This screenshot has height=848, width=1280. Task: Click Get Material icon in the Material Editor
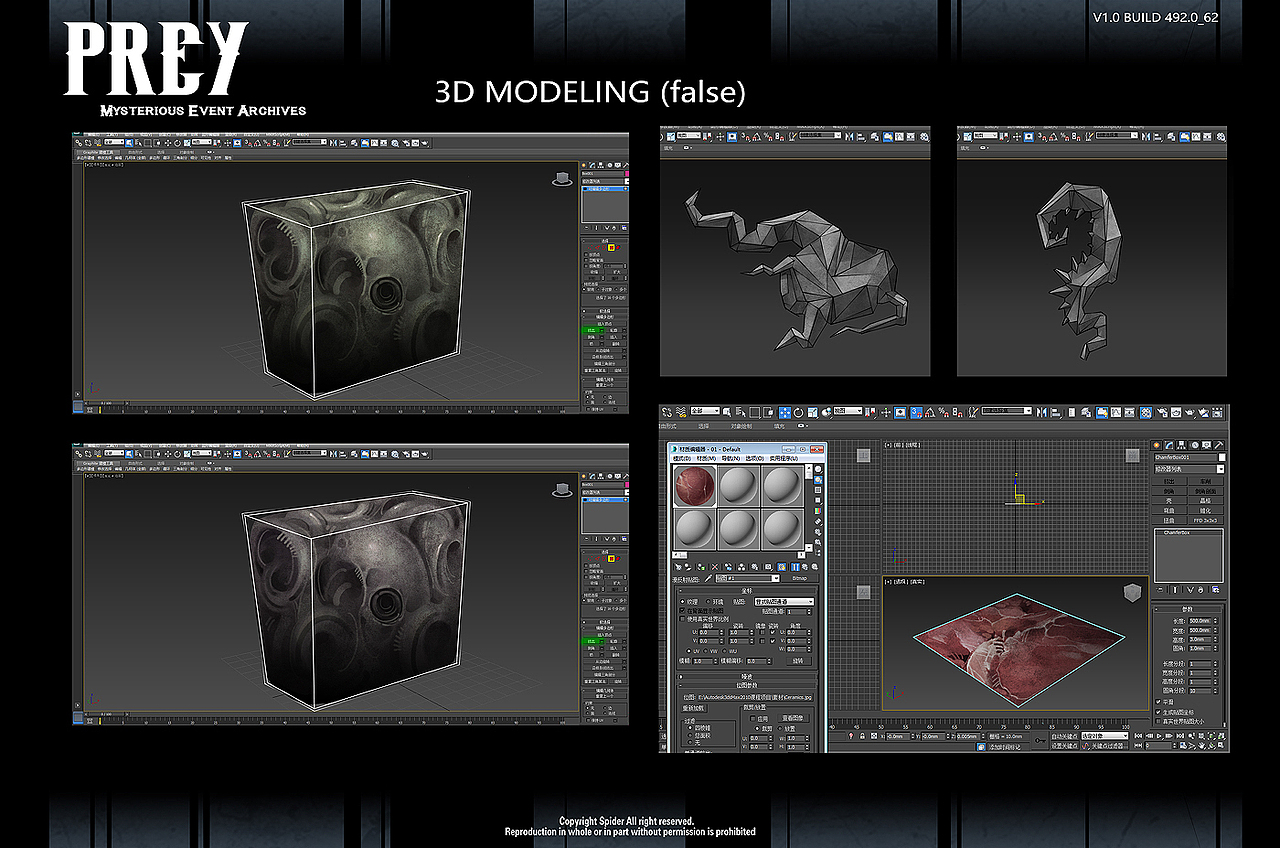point(679,567)
